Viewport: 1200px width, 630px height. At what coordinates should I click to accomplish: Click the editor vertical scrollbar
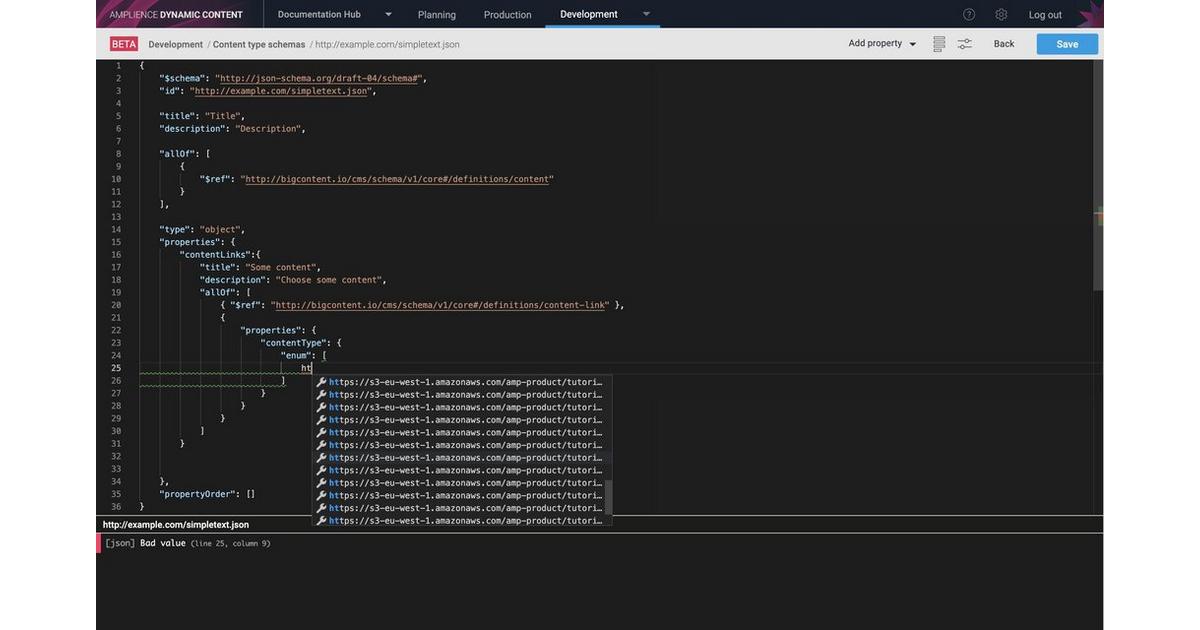tap(1099, 175)
